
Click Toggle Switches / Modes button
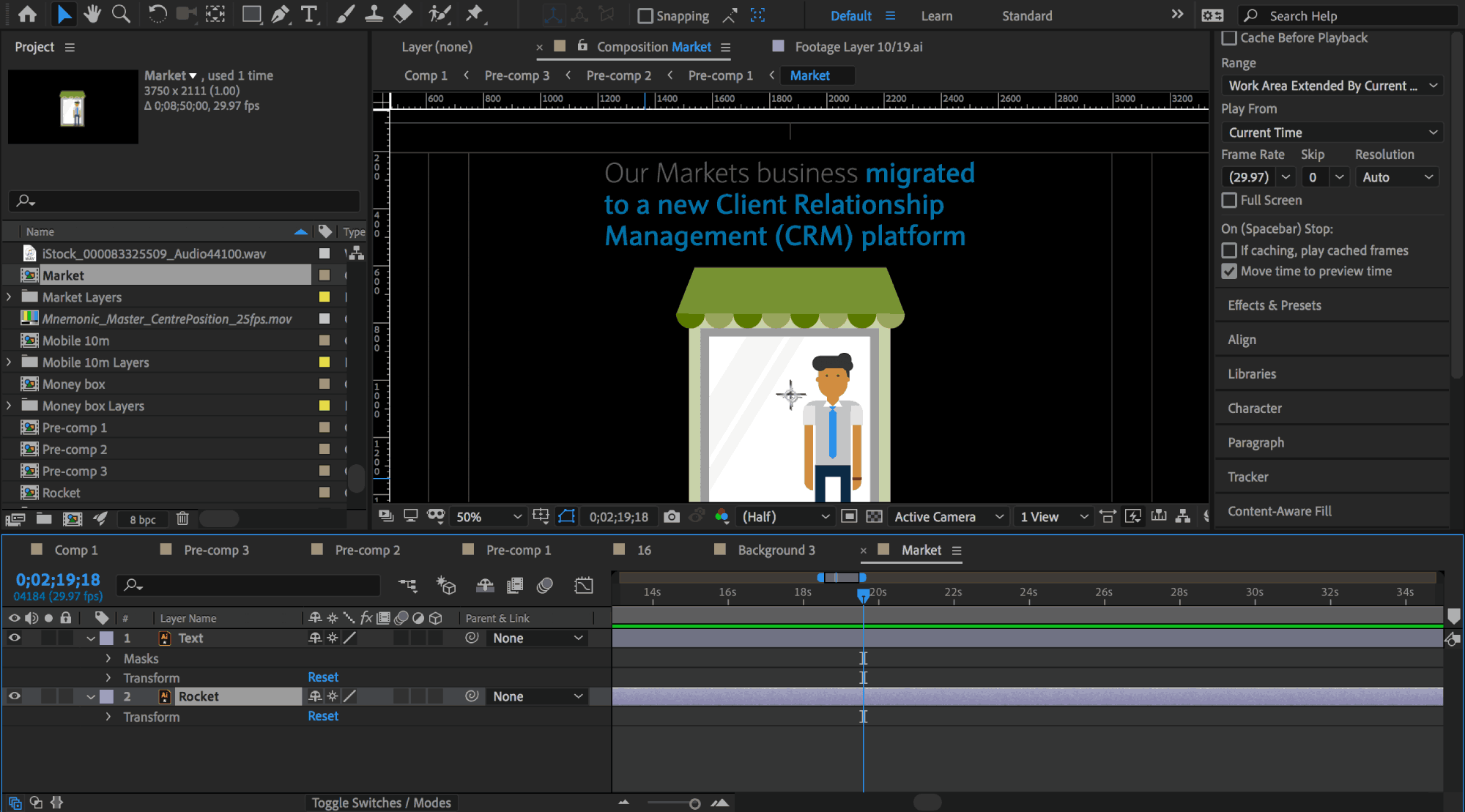pos(382,802)
